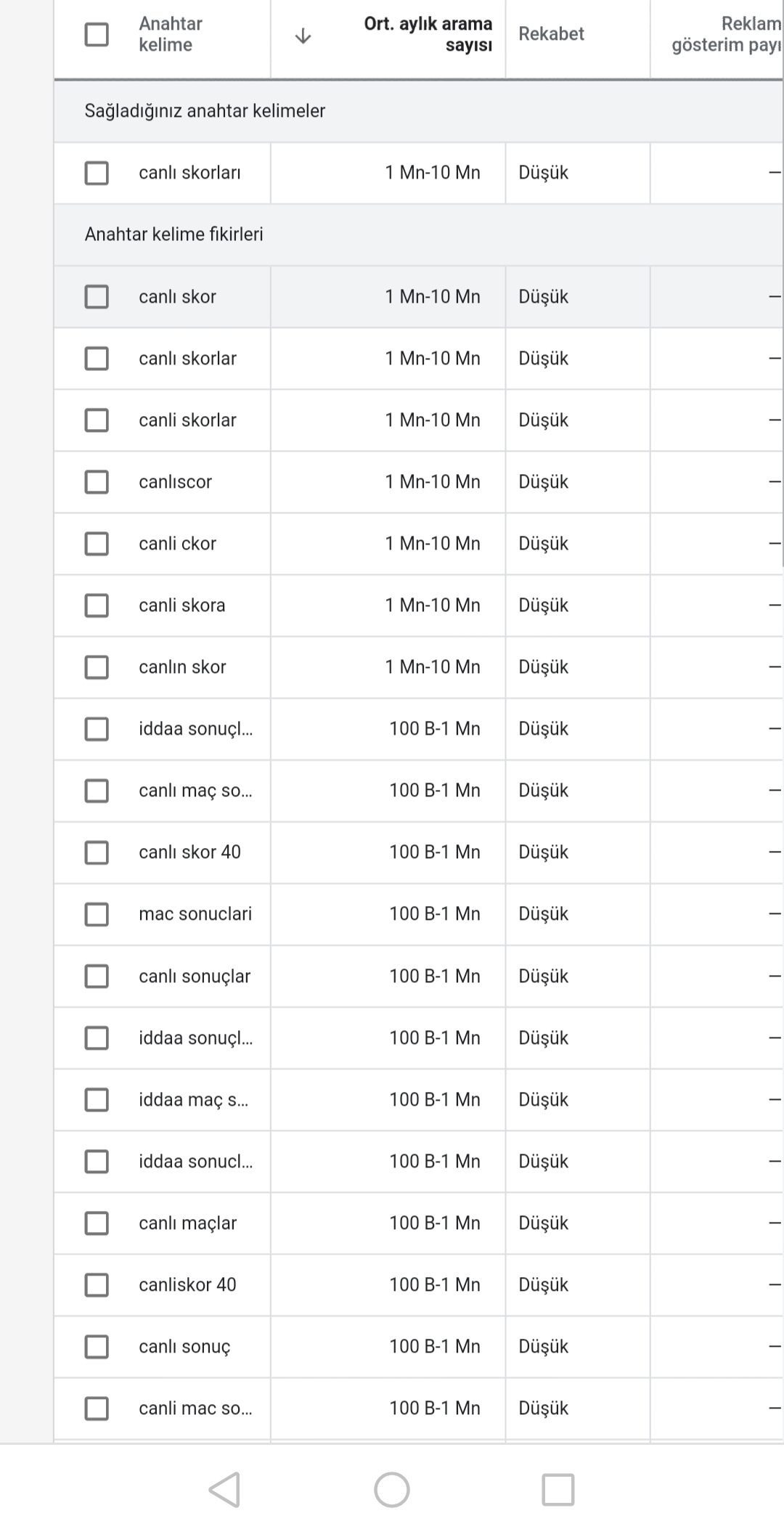
Task: Click the Anahtar kelime fikirleri section row
Action: tap(419, 235)
